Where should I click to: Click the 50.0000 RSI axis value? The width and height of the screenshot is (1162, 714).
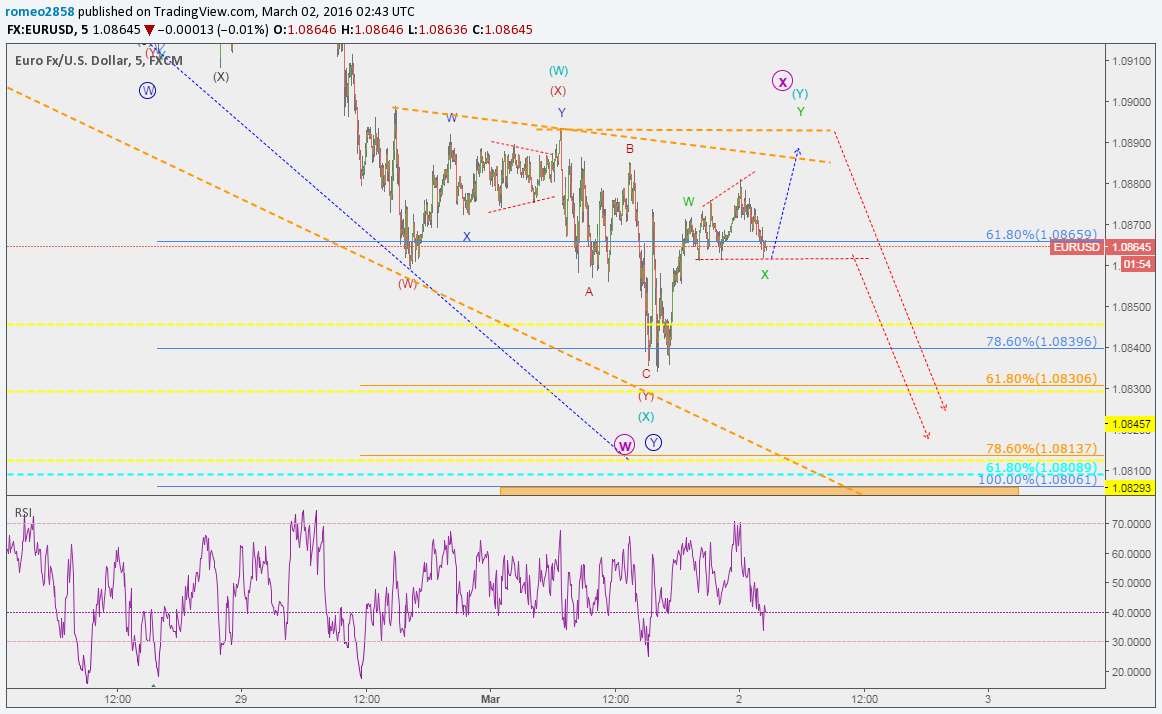pos(1134,584)
